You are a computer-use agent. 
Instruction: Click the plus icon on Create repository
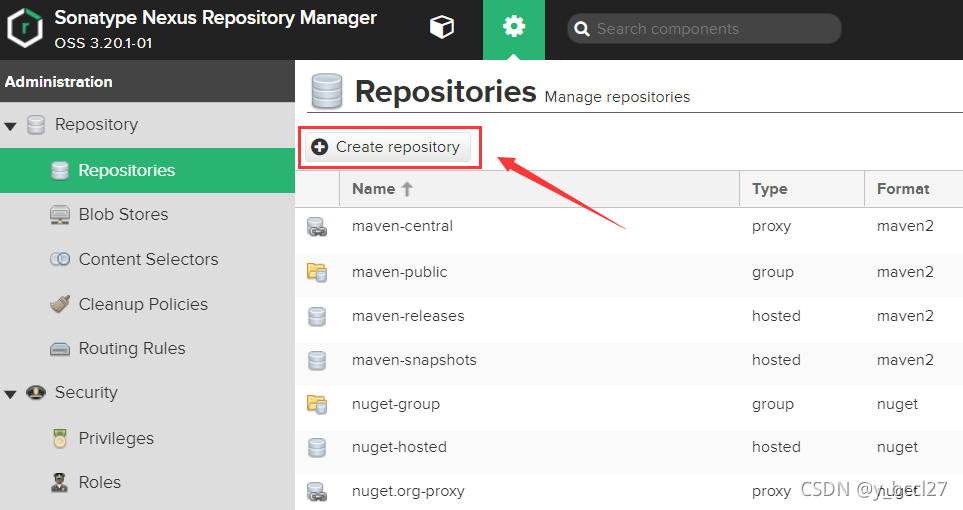pyautogui.click(x=319, y=147)
